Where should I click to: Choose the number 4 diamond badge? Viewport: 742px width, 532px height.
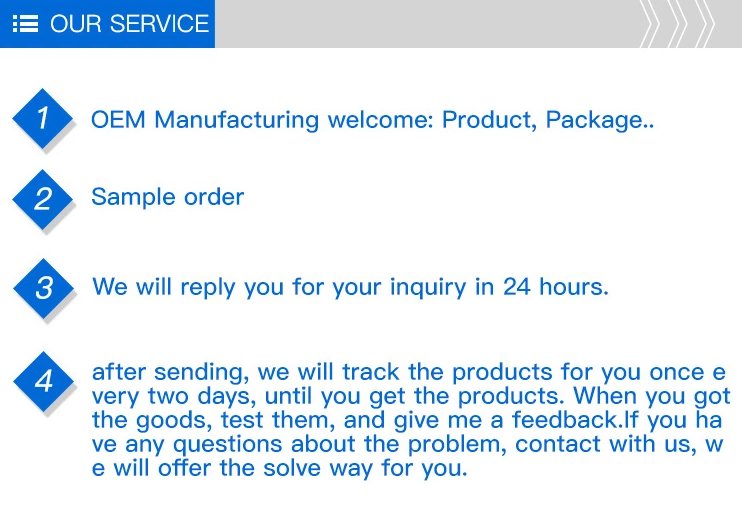click(x=43, y=381)
